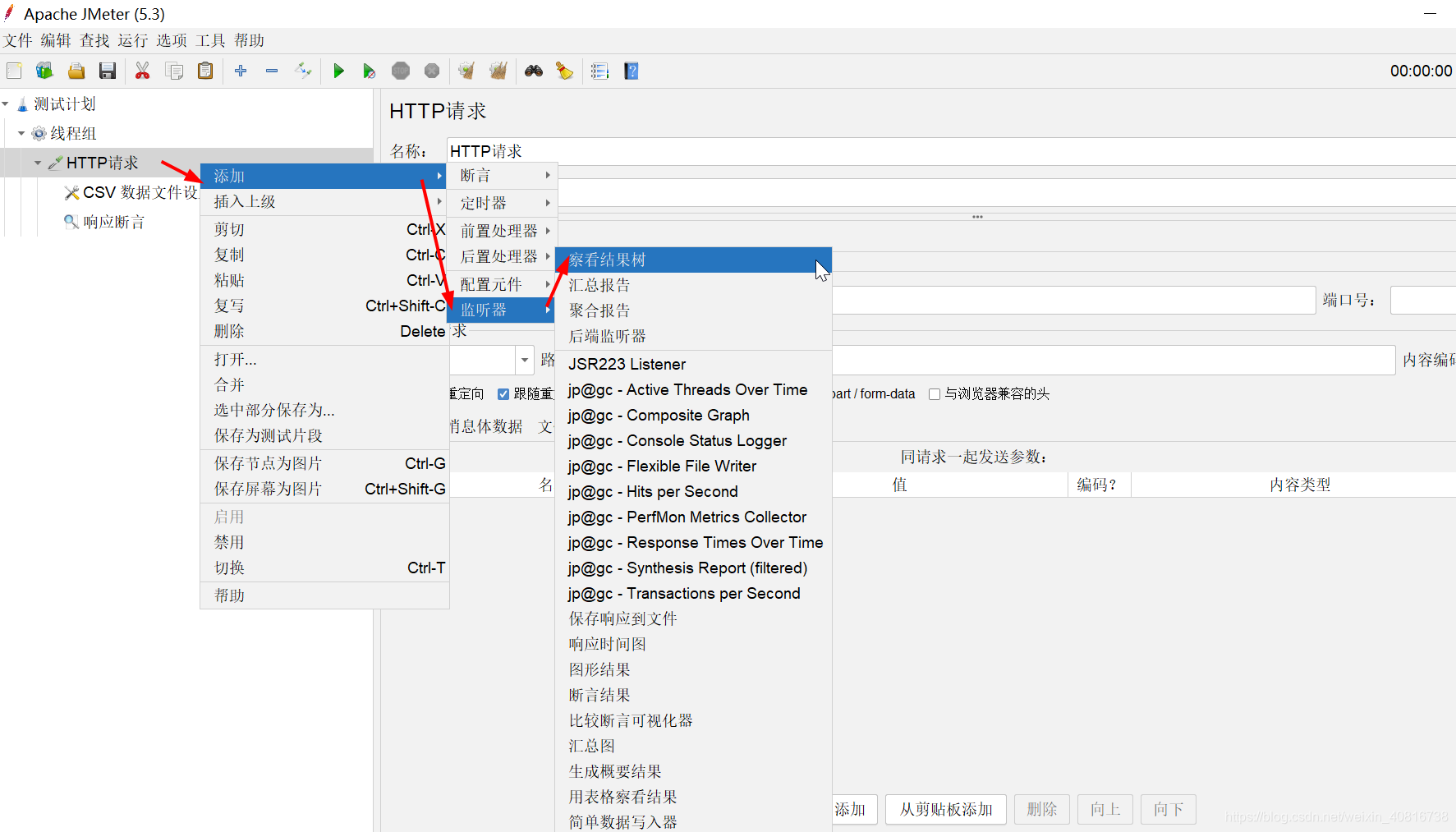The height and width of the screenshot is (832, 1456).
Task: Expand the 前置处理器 submenu
Action: pos(503,231)
